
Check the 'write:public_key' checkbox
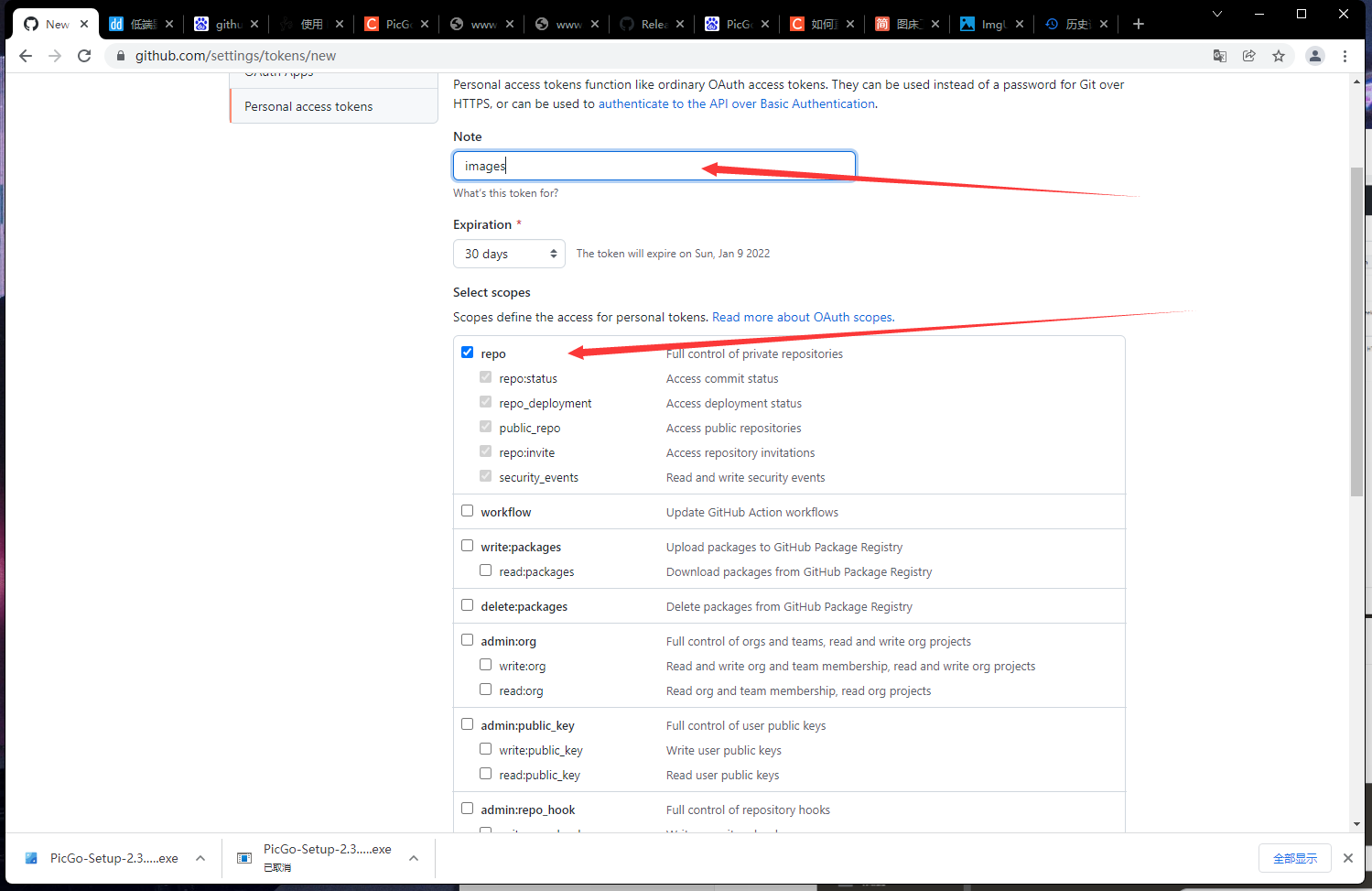click(486, 749)
